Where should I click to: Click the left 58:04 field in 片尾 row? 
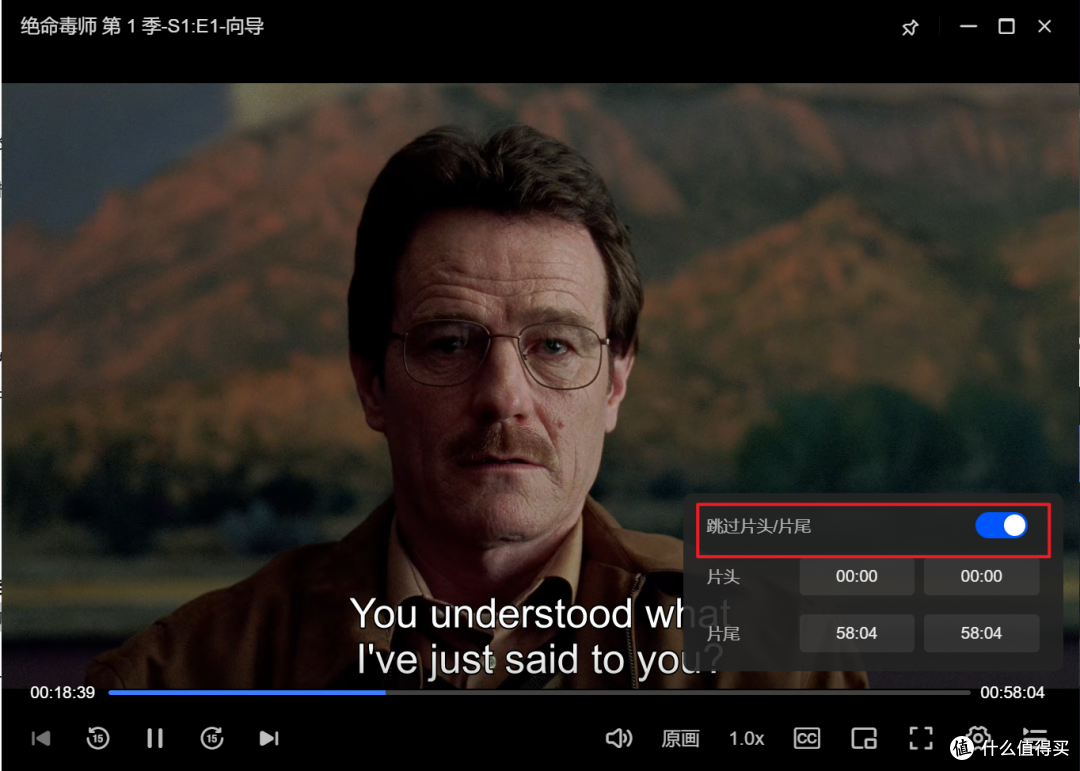click(857, 633)
